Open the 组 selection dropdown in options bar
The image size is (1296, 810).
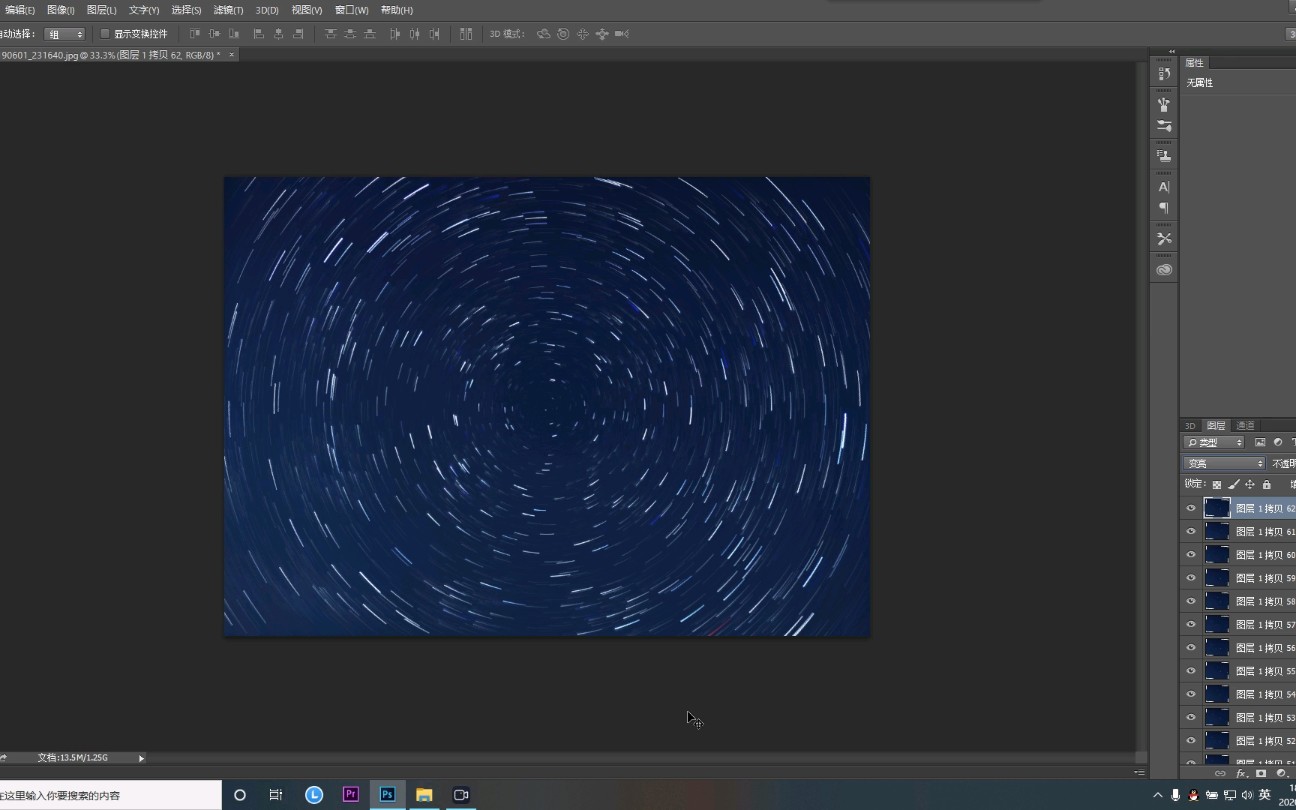pyautogui.click(x=66, y=33)
